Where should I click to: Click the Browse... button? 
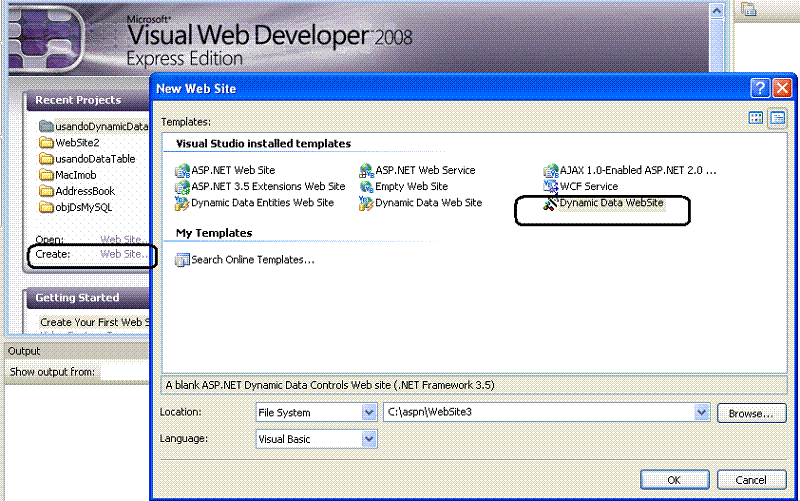(751, 413)
